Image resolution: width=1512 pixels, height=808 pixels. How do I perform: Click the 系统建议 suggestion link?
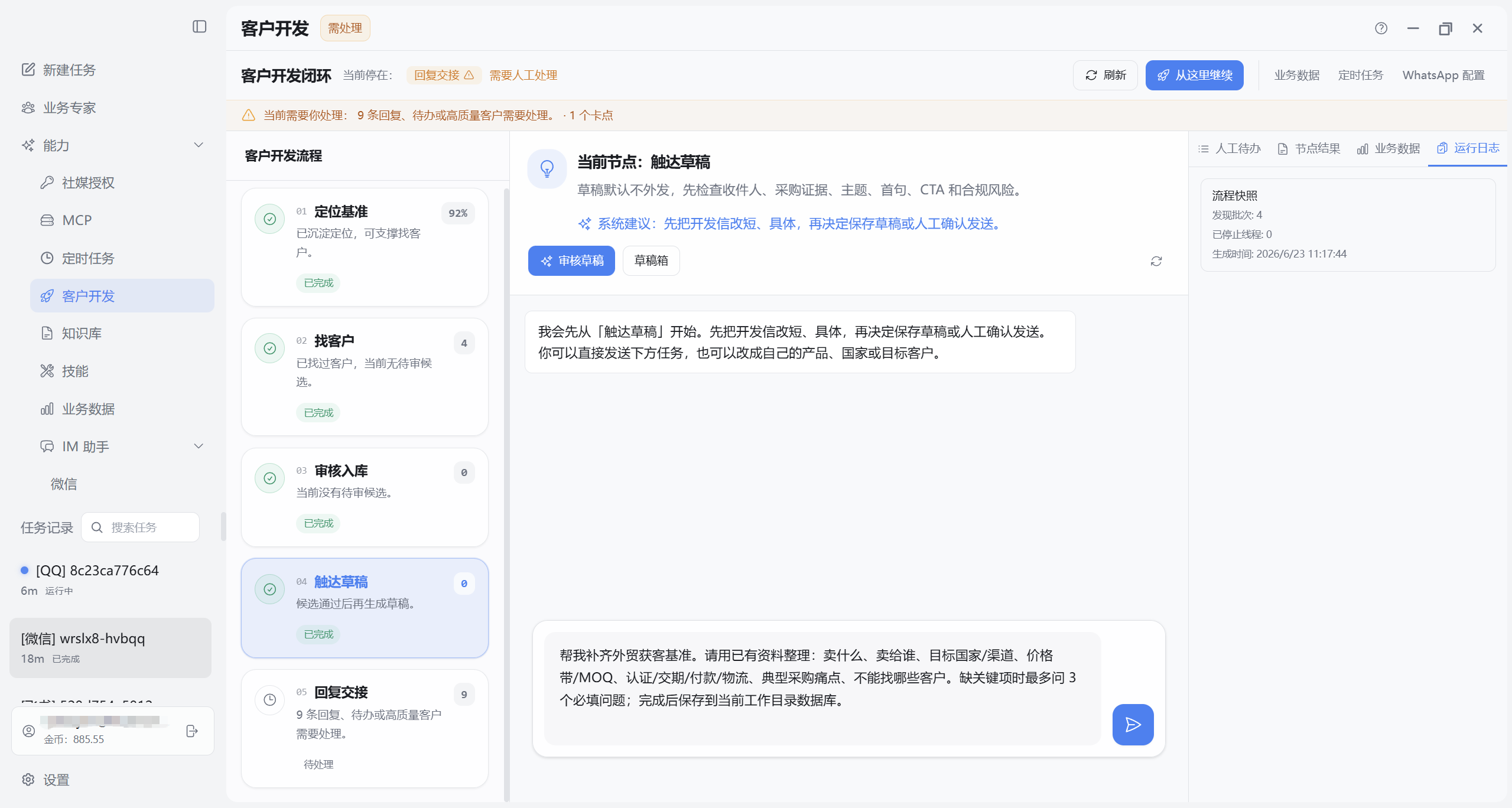792,223
